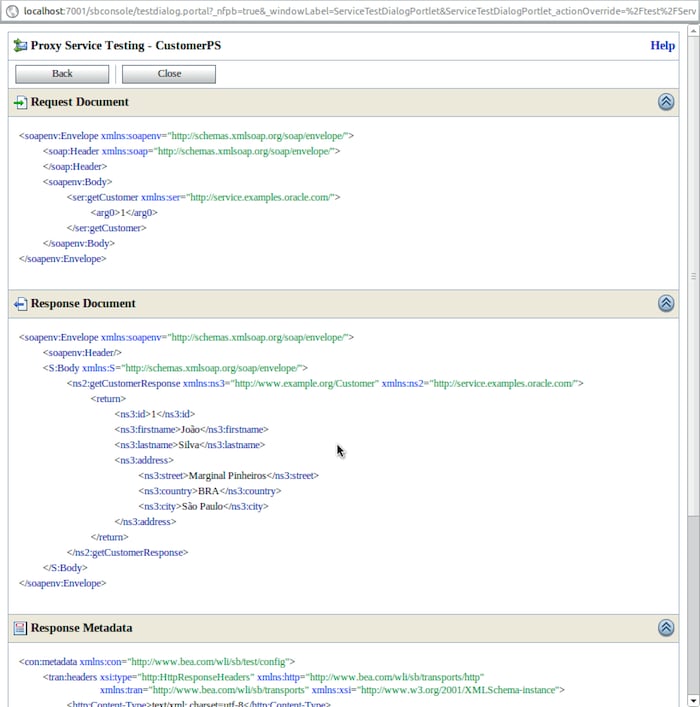Viewport: 700px width, 707px height.
Task: Click the tran:headers xsi:type line
Action: (x=263, y=677)
